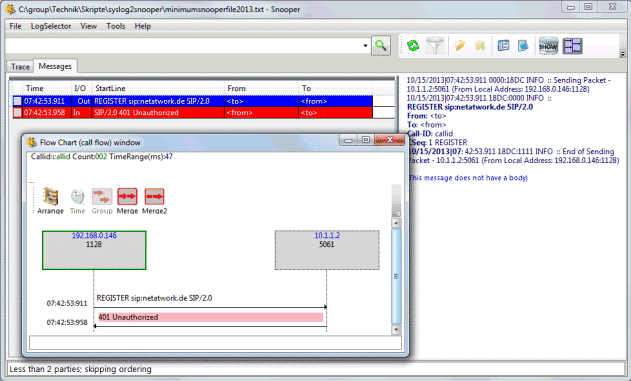Click the 10.1.1.2 party box
Viewport: 631px width, 381px height.
click(x=327, y=250)
